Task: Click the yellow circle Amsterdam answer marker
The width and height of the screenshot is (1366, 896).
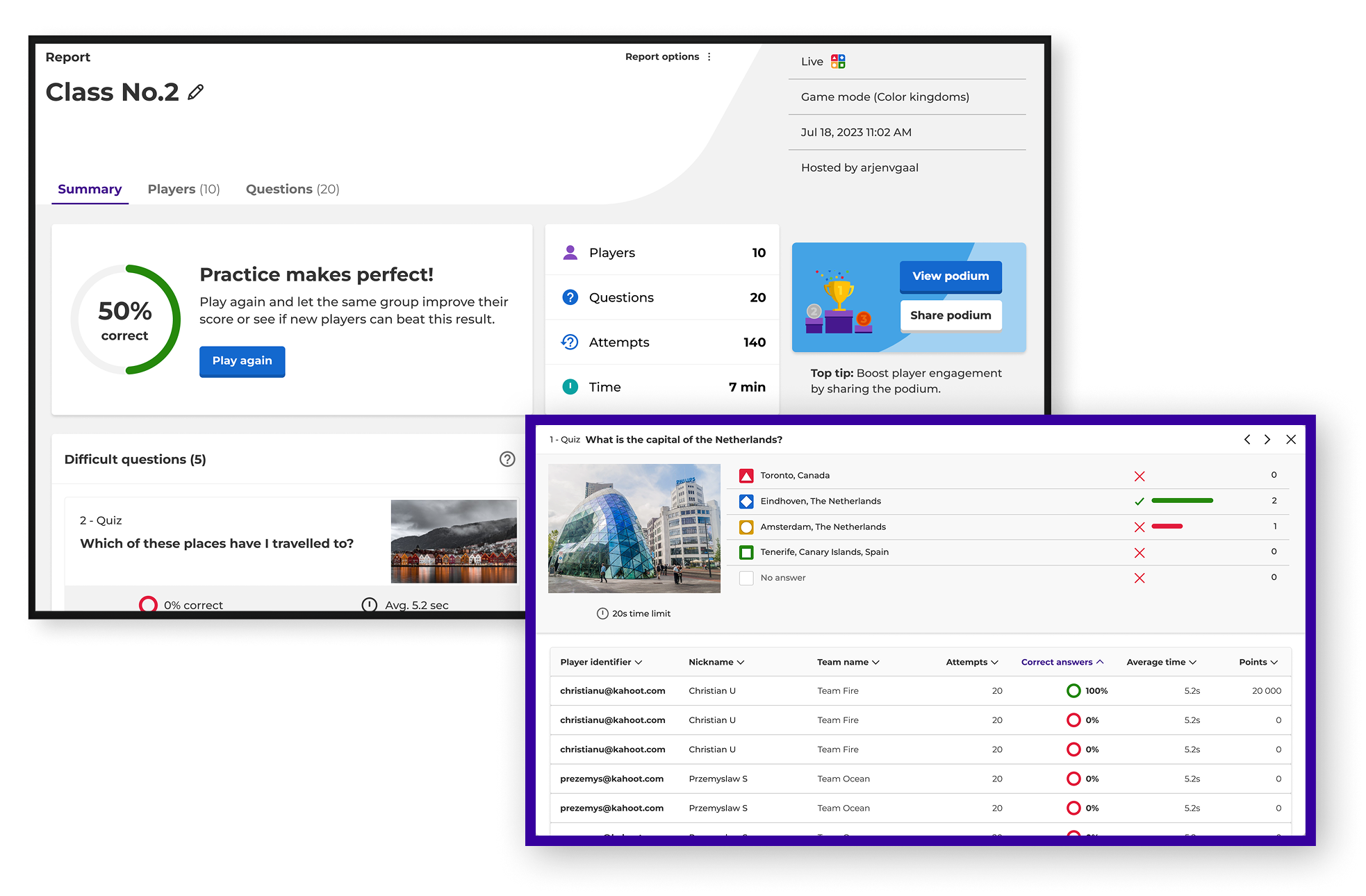Action: point(746,527)
